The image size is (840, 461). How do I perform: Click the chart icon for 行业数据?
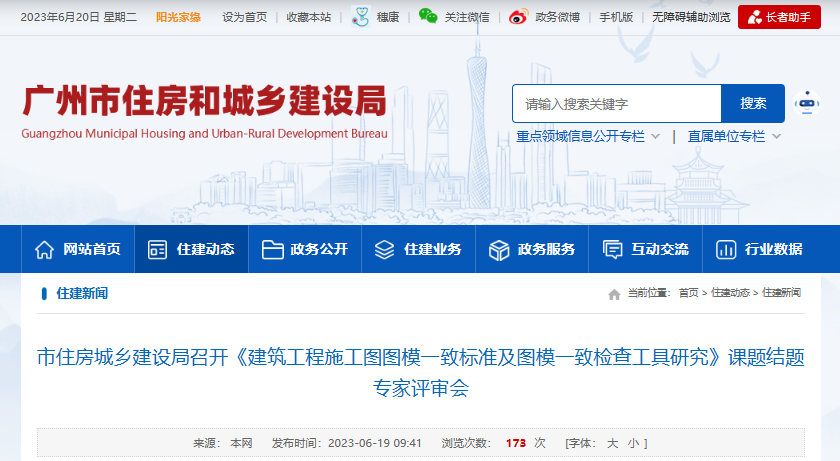(726, 249)
